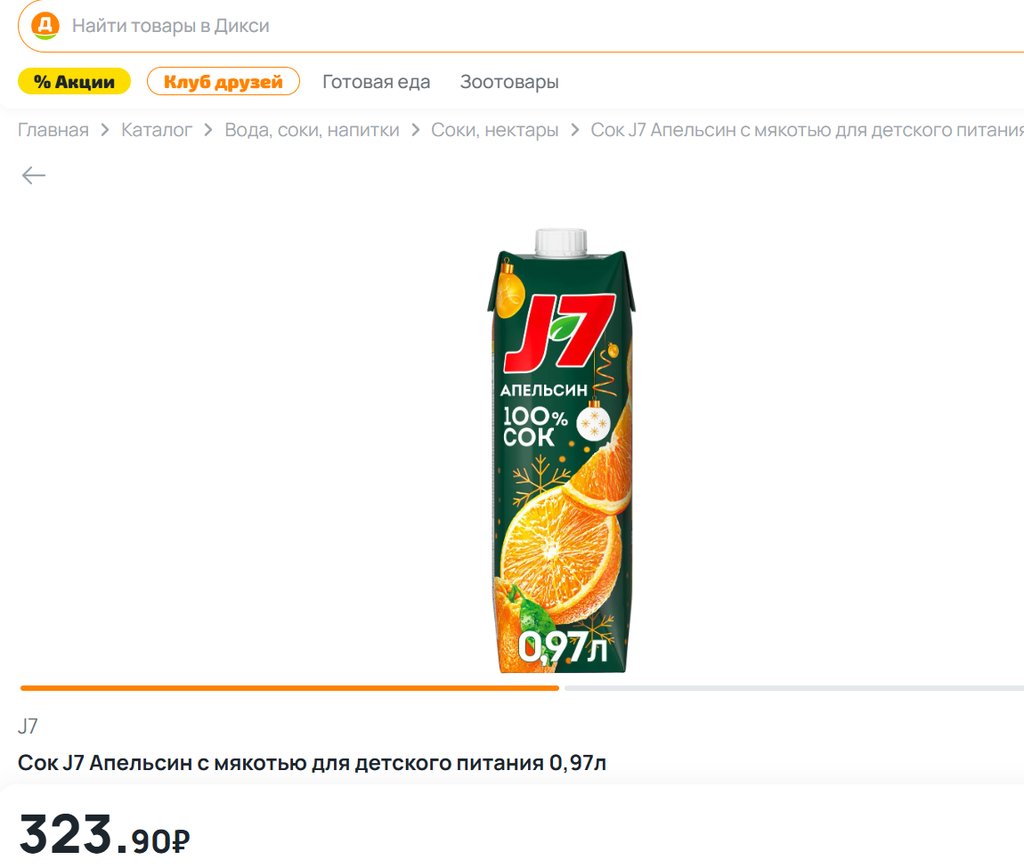Open the 'Каталог' breadcrumb link
1024x868 pixels.
pos(157,130)
